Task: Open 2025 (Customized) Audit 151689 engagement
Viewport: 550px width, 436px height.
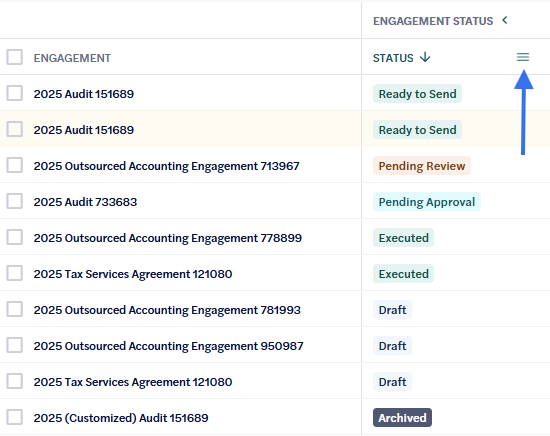Action: [x=121, y=418]
